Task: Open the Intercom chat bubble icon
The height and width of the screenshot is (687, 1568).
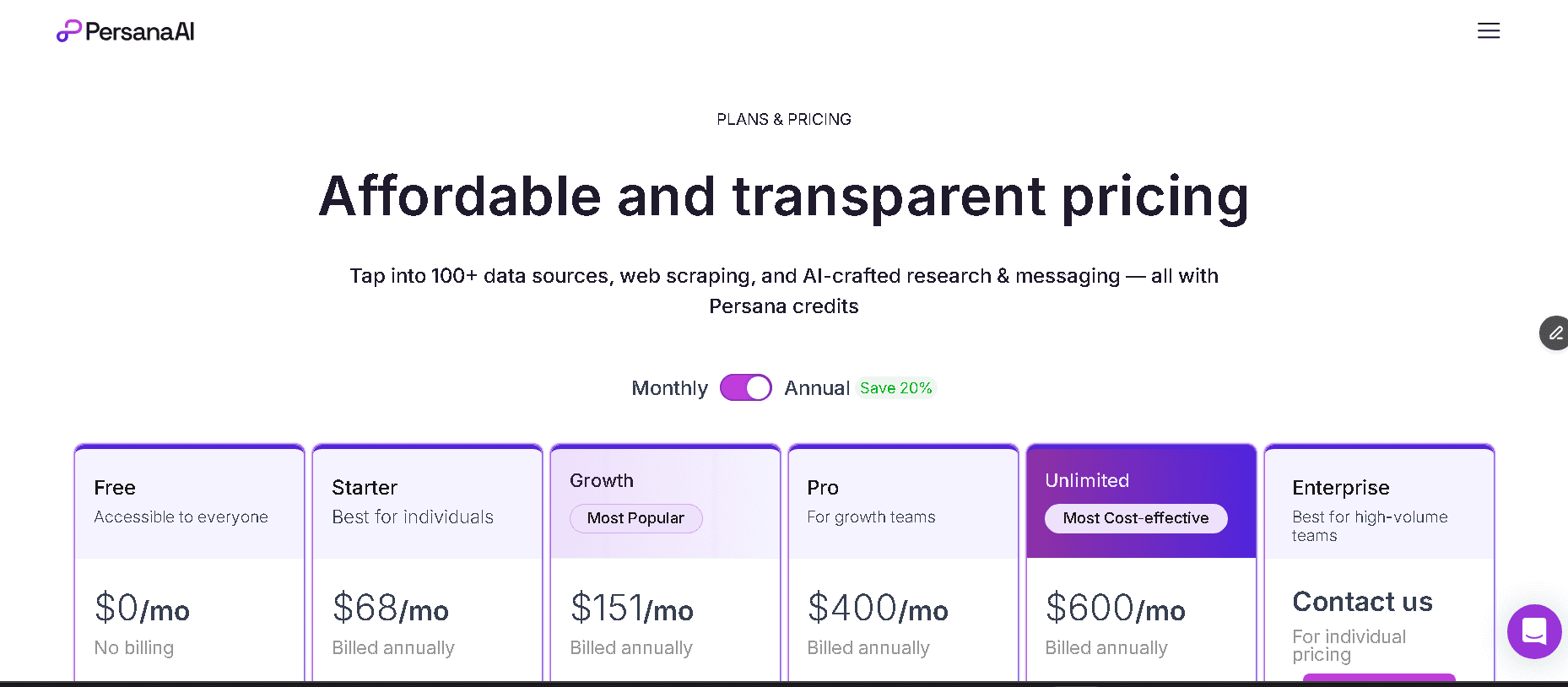Action: (x=1534, y=632)
